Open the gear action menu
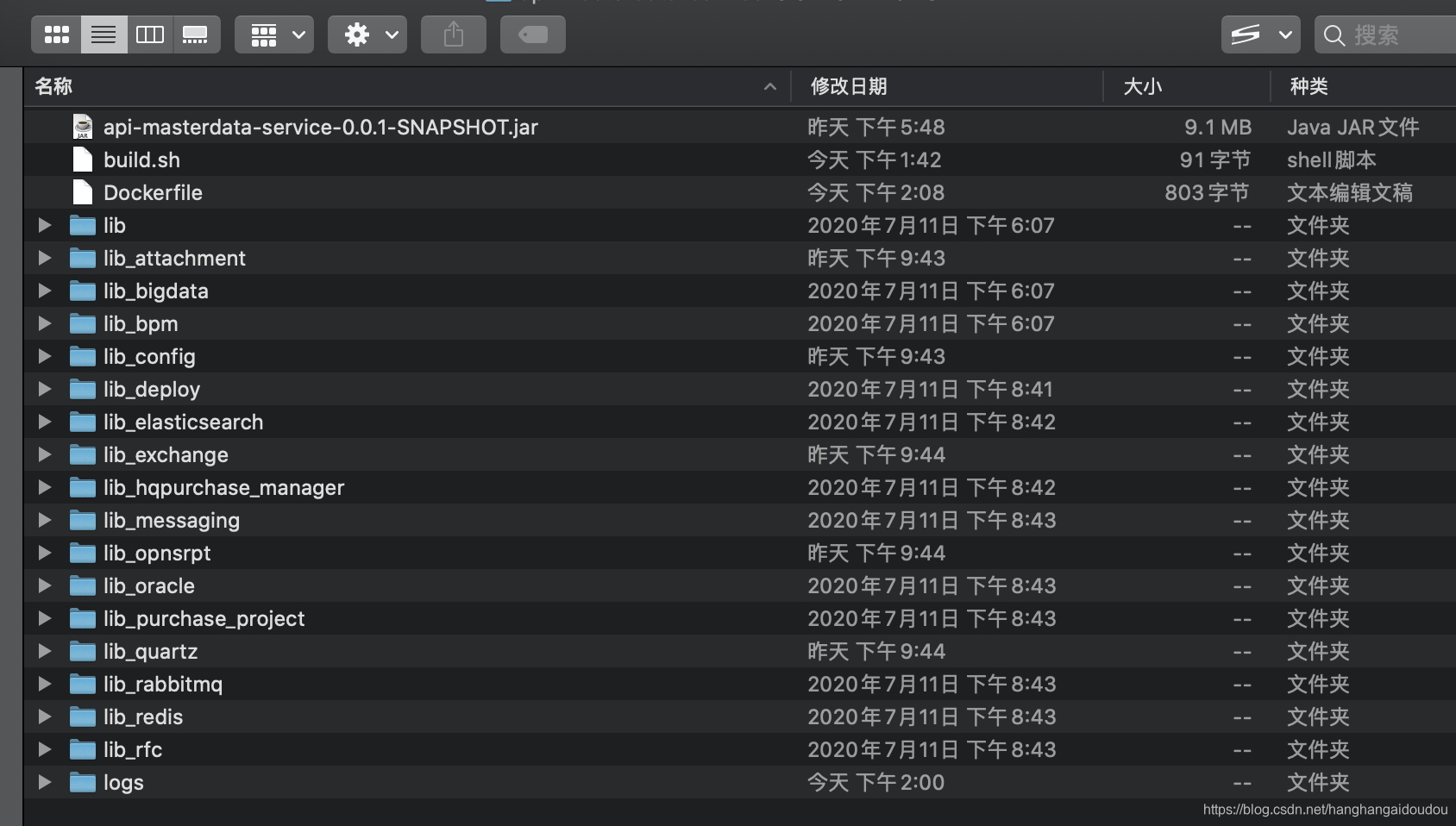 point(367,34)
